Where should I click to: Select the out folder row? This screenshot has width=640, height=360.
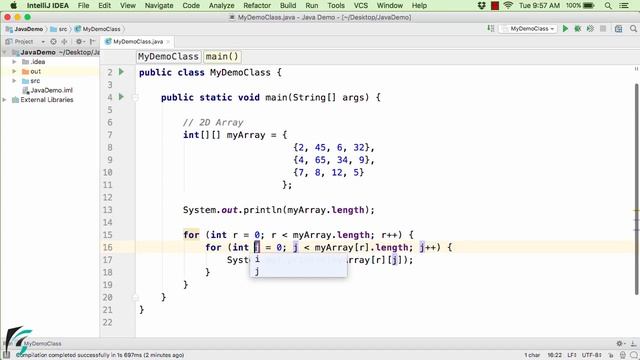(x=50, y=71)
